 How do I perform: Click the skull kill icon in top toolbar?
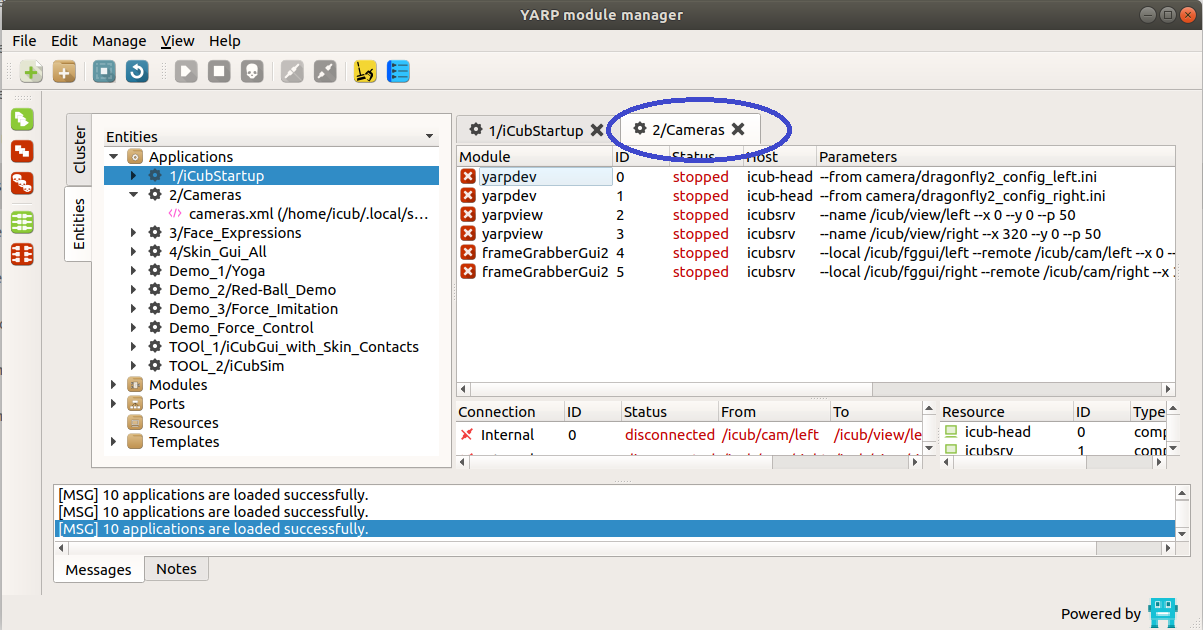coord(251,72)
